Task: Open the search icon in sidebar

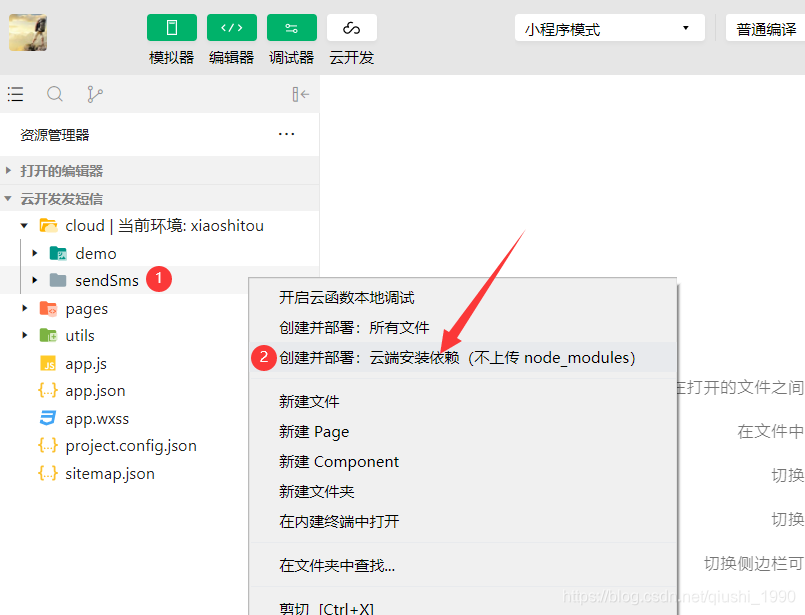Action: point(55,94)
